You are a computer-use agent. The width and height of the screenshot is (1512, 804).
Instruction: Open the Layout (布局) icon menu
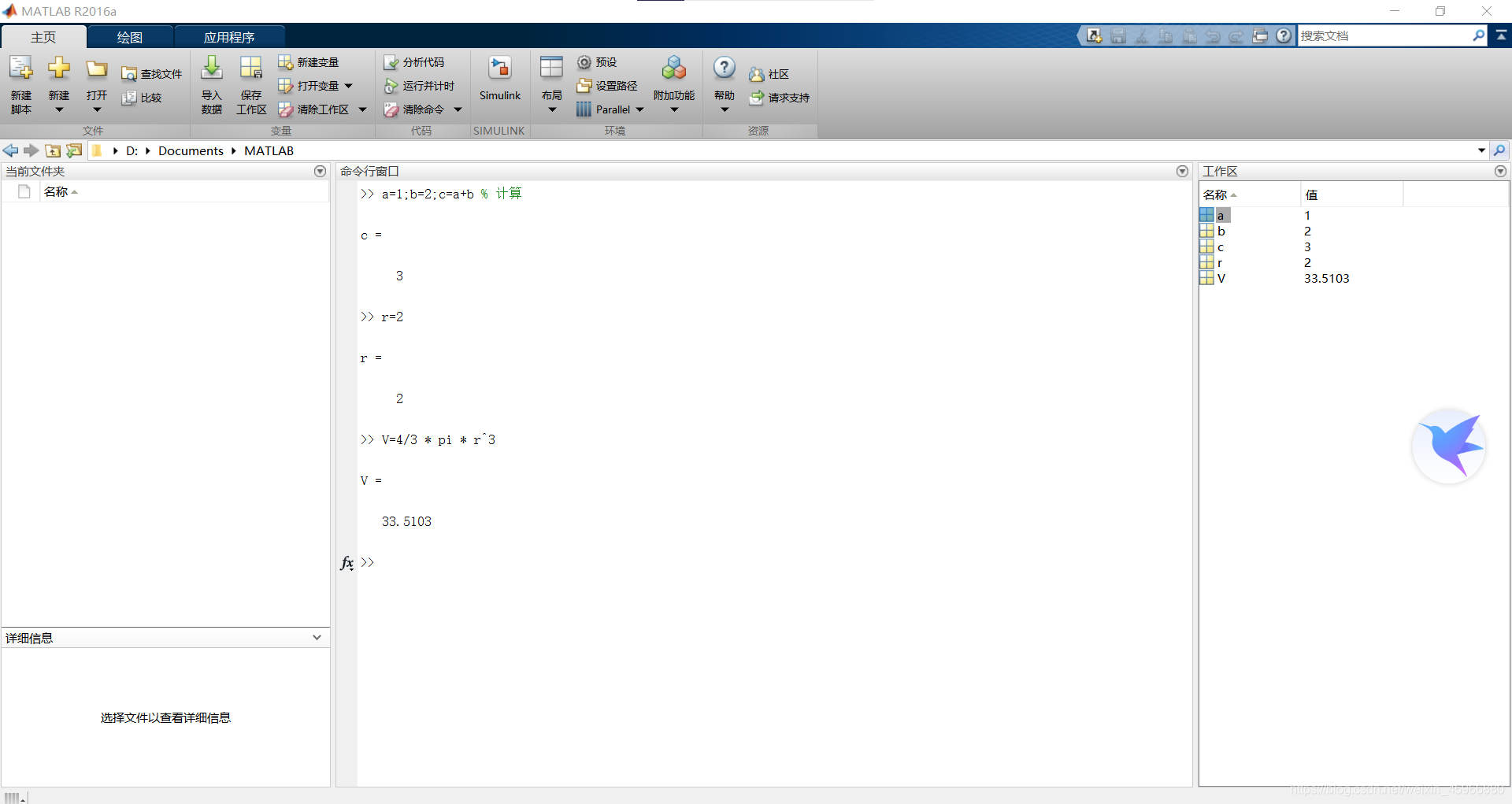pos(551,69)
